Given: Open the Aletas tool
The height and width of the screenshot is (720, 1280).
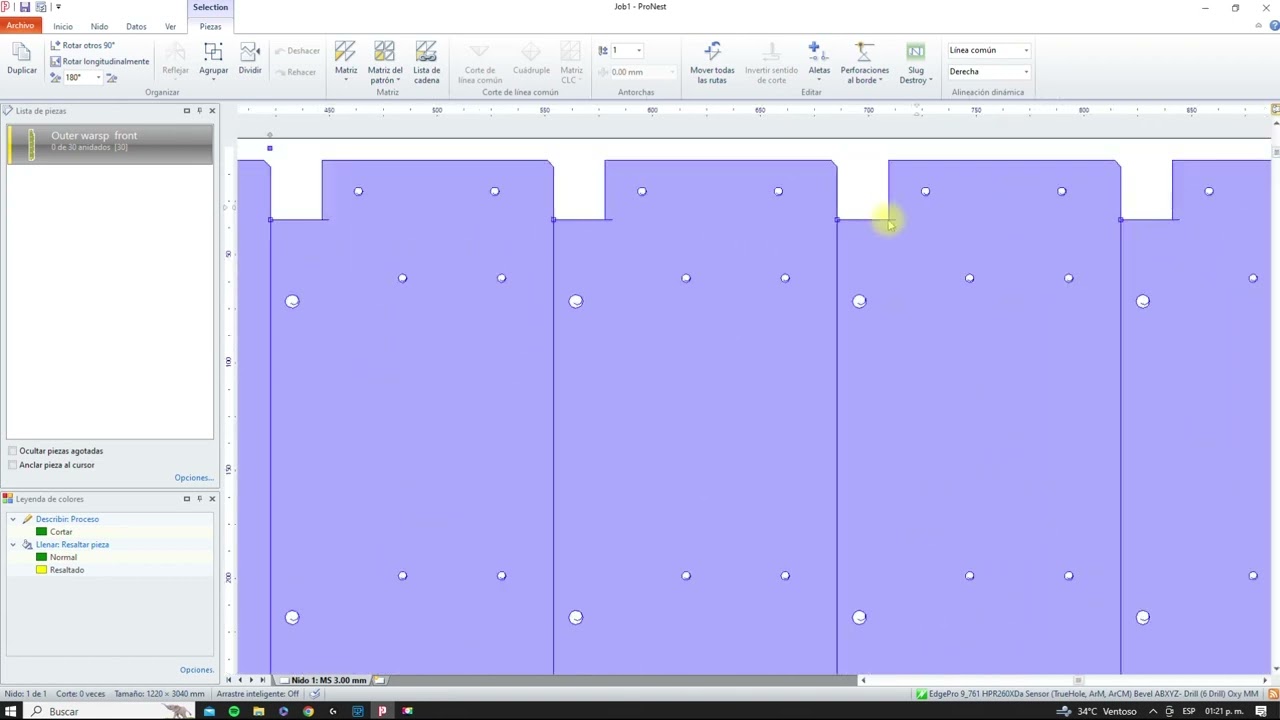Looking at the screenshot, I should [x=819, y=60].
